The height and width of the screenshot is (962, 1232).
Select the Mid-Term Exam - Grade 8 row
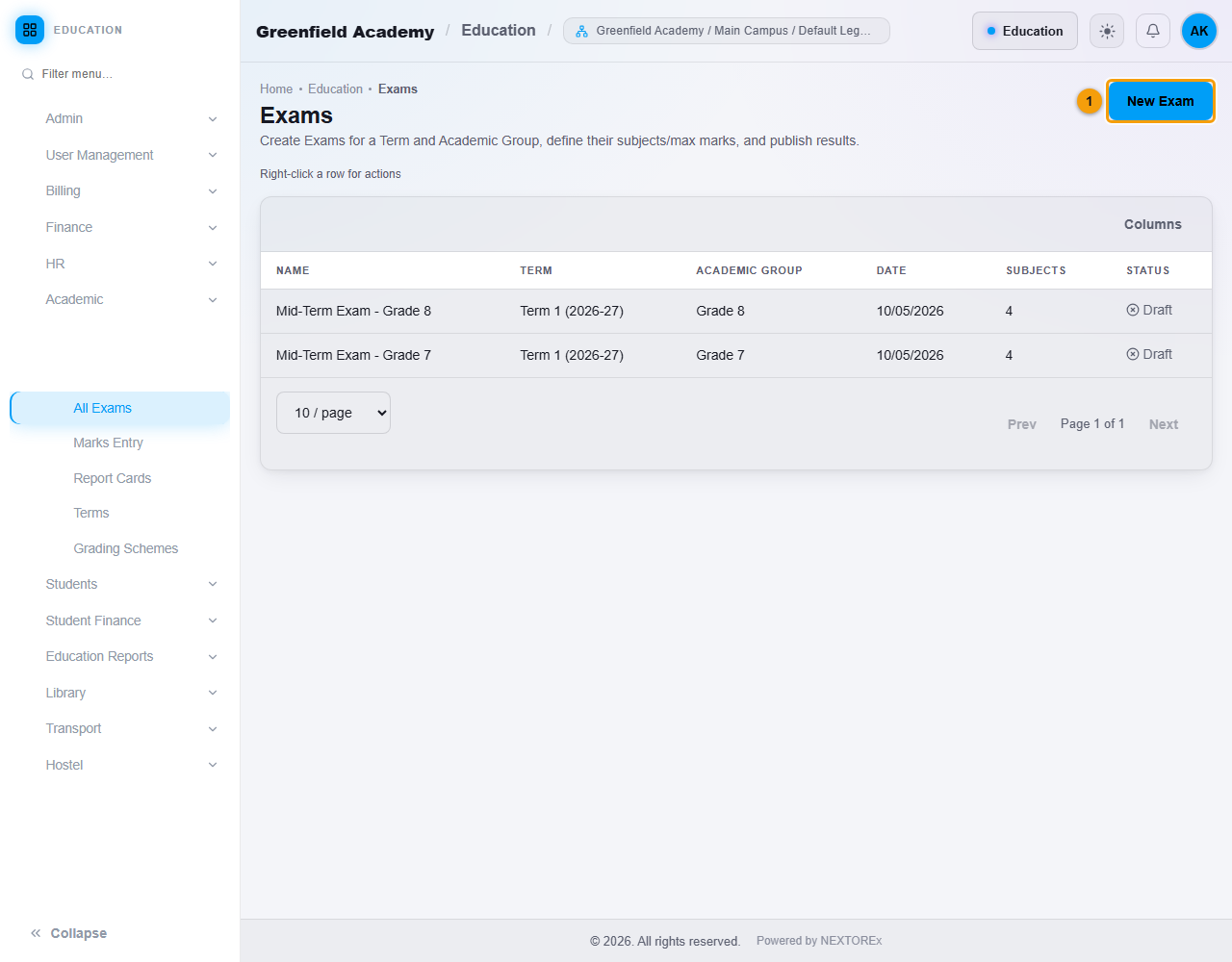tap(736, 311)
